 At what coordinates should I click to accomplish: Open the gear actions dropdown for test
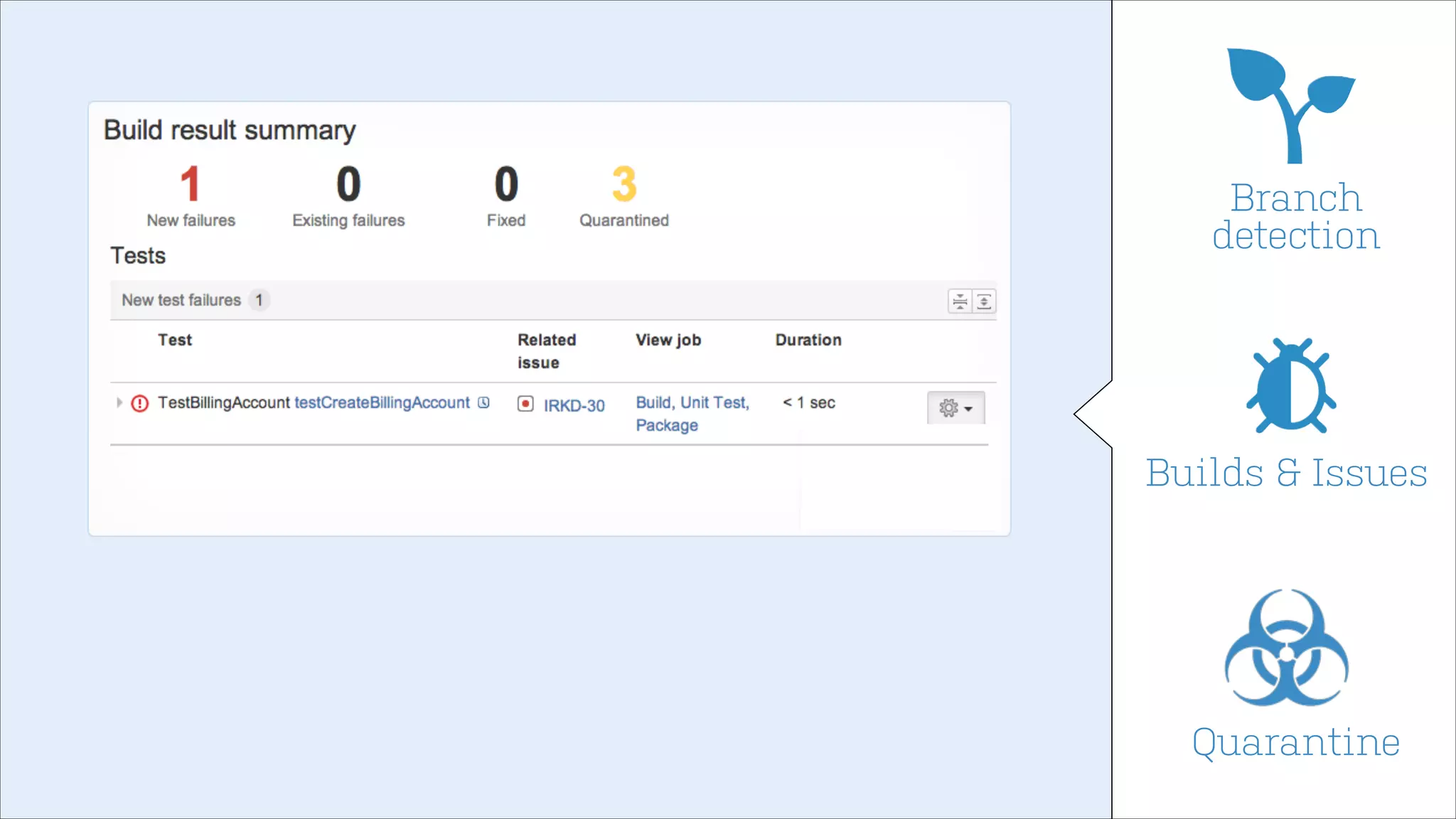[x=956, y=407]
